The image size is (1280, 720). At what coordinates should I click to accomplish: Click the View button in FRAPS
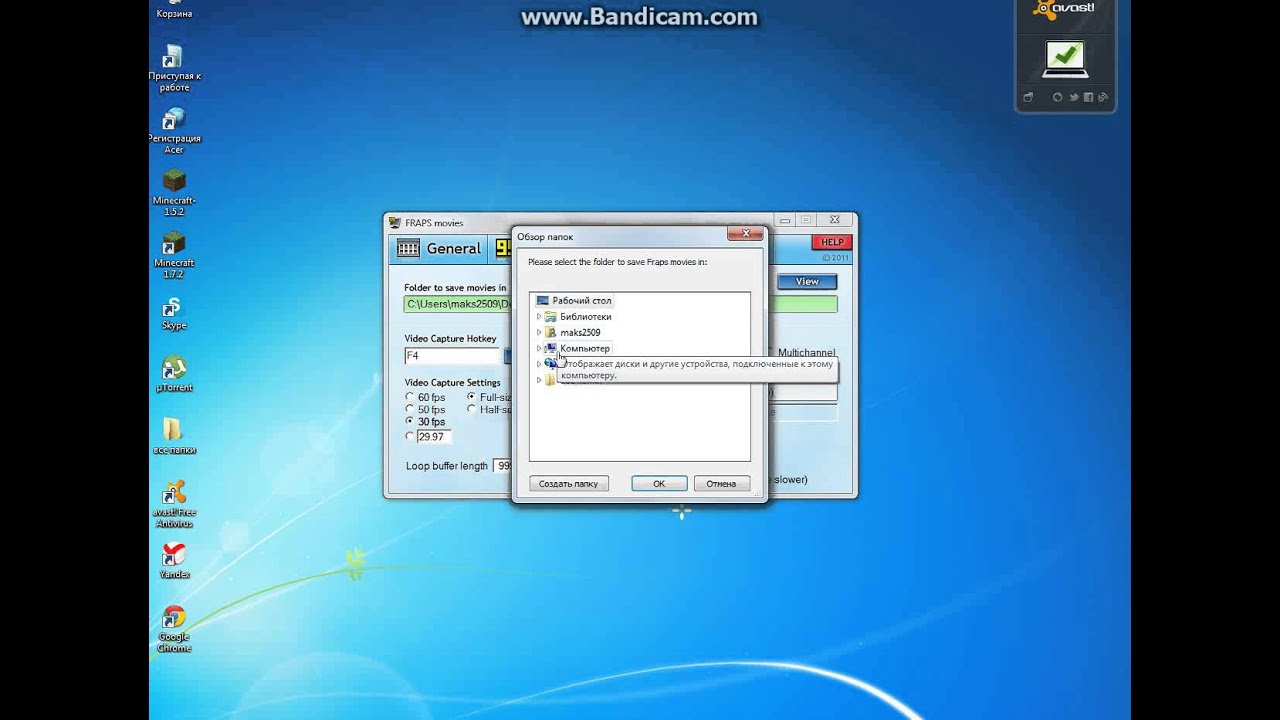(x=807, y=282)
